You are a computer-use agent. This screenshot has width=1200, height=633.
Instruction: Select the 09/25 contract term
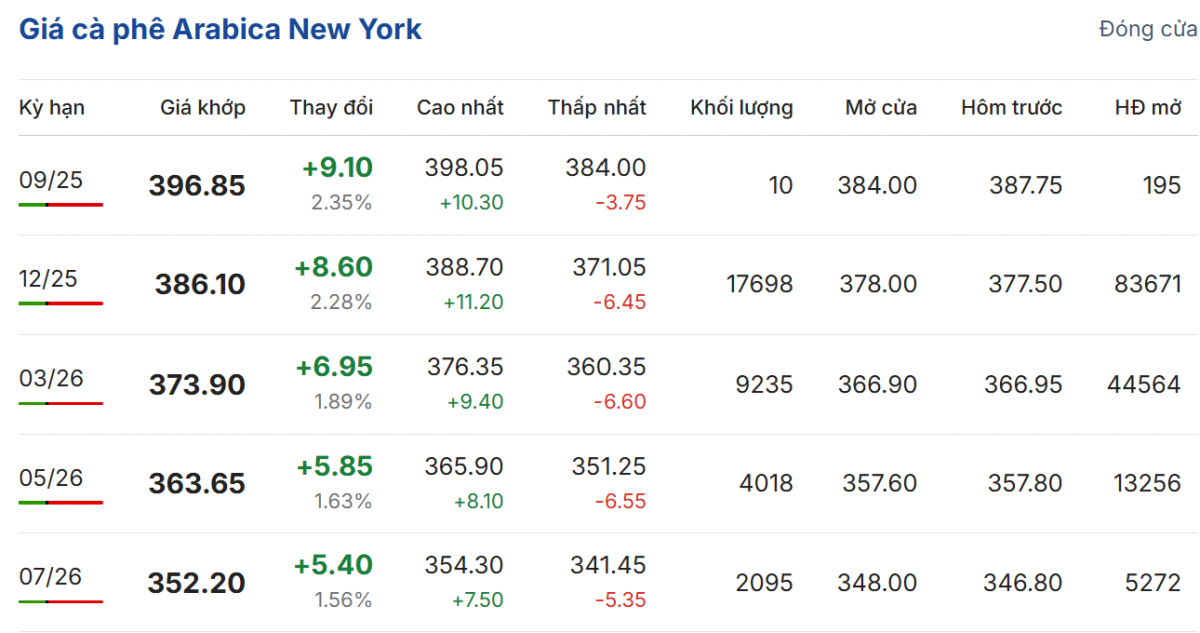pyautogui.click(x=51, y=180)
